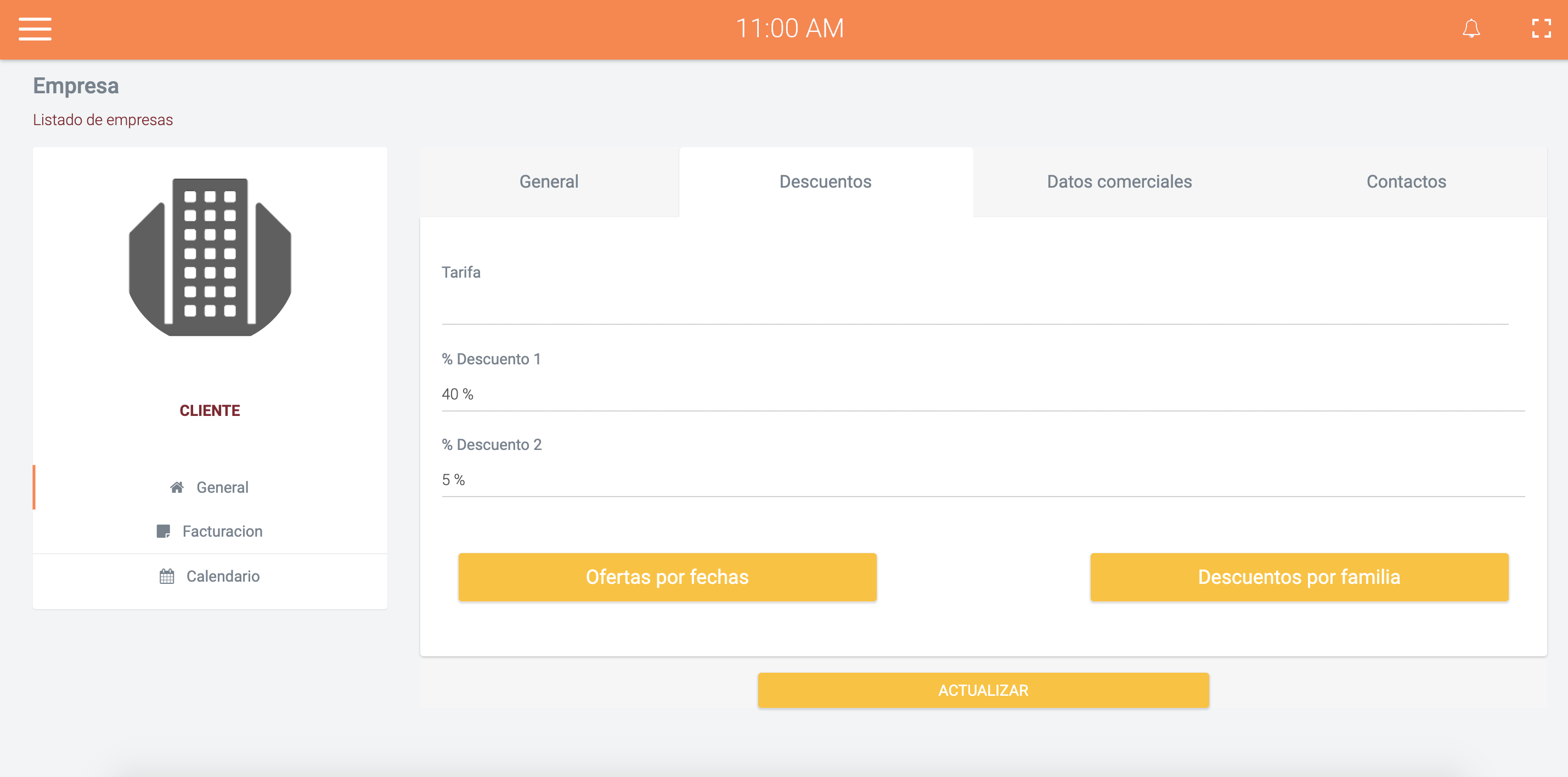Click the home icon beside General

(x=177, y=487)
